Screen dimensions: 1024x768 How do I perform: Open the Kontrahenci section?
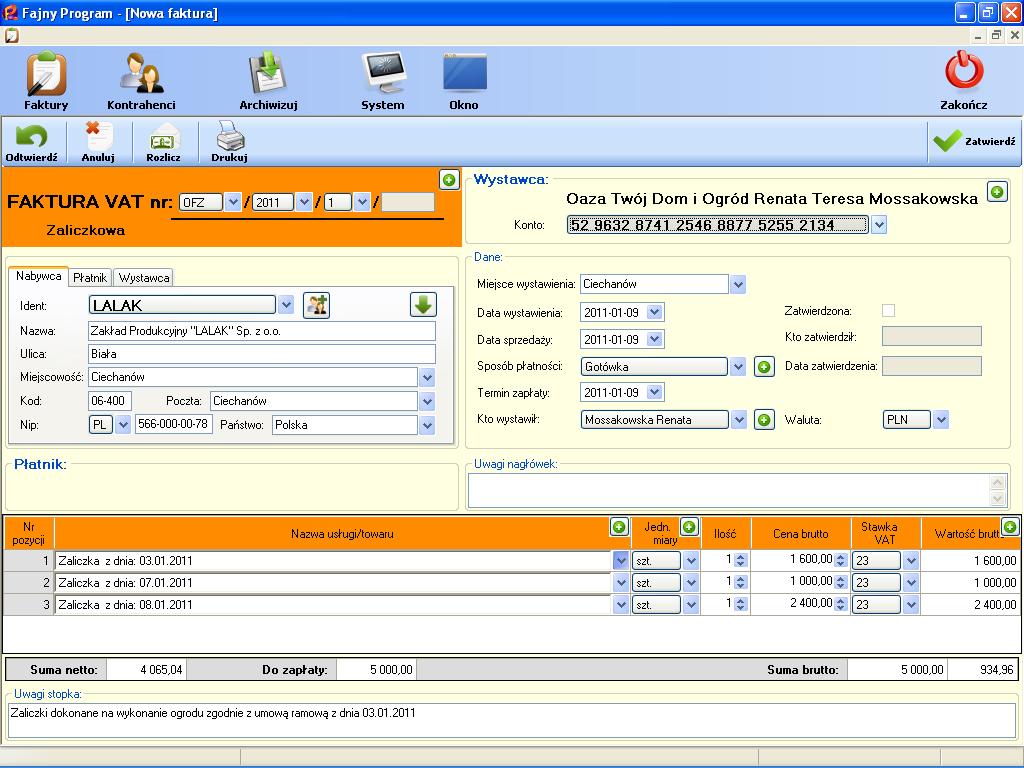tap(141, 80)
